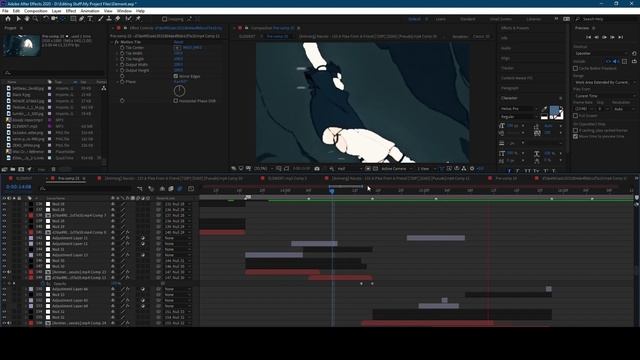Open graph editor from timeline icon
Image resolution: width=640 pixels, height=360 pixels.
click(x=191, y=189)
